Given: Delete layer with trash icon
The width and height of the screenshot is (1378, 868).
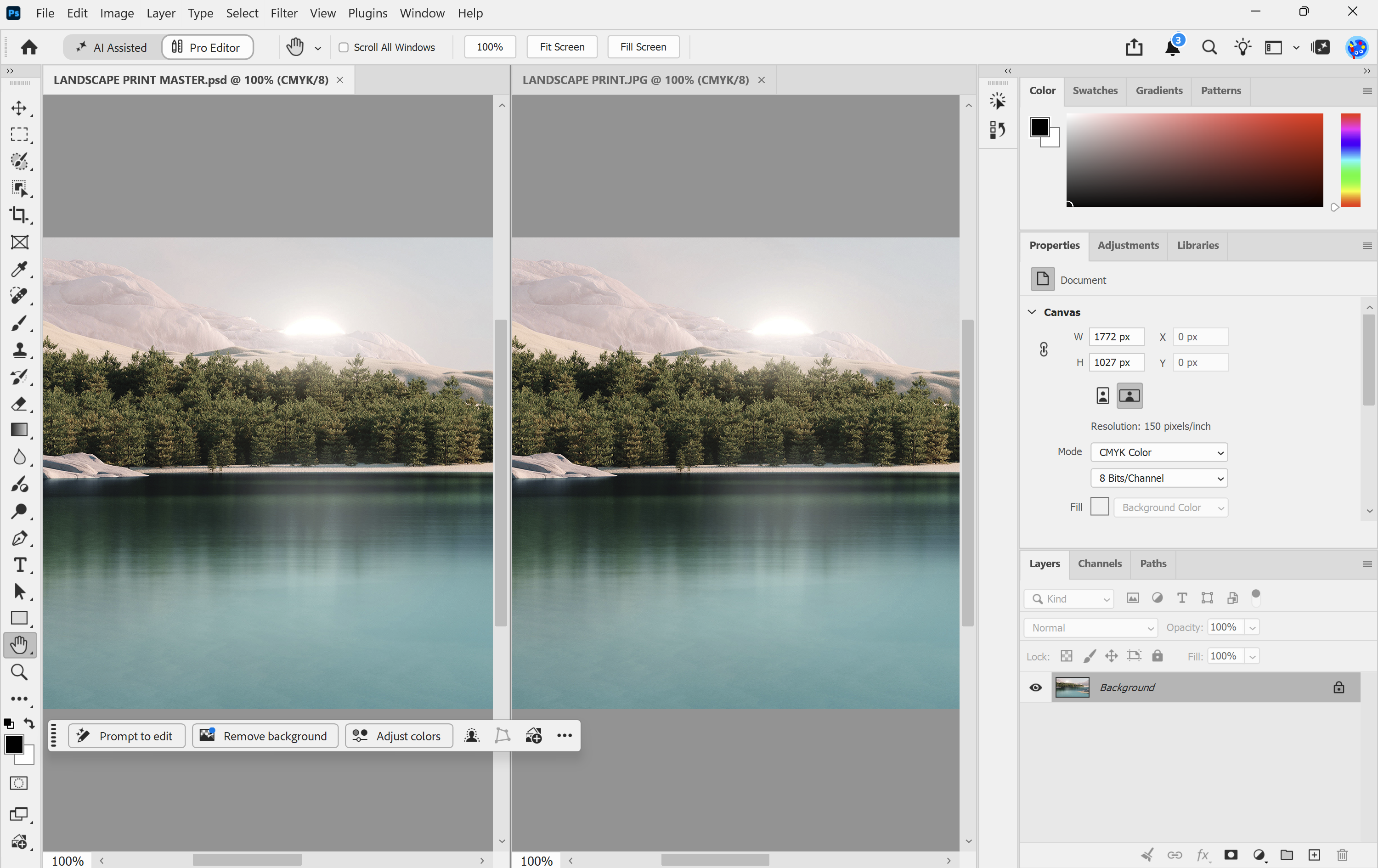Looking at the screenshot, I should tap(1343, 855).
